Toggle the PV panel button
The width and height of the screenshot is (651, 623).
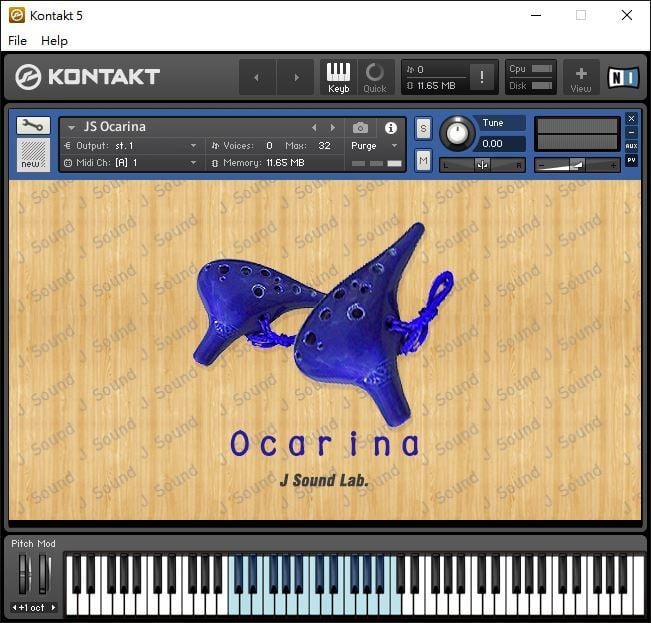[x=631, y=160]
